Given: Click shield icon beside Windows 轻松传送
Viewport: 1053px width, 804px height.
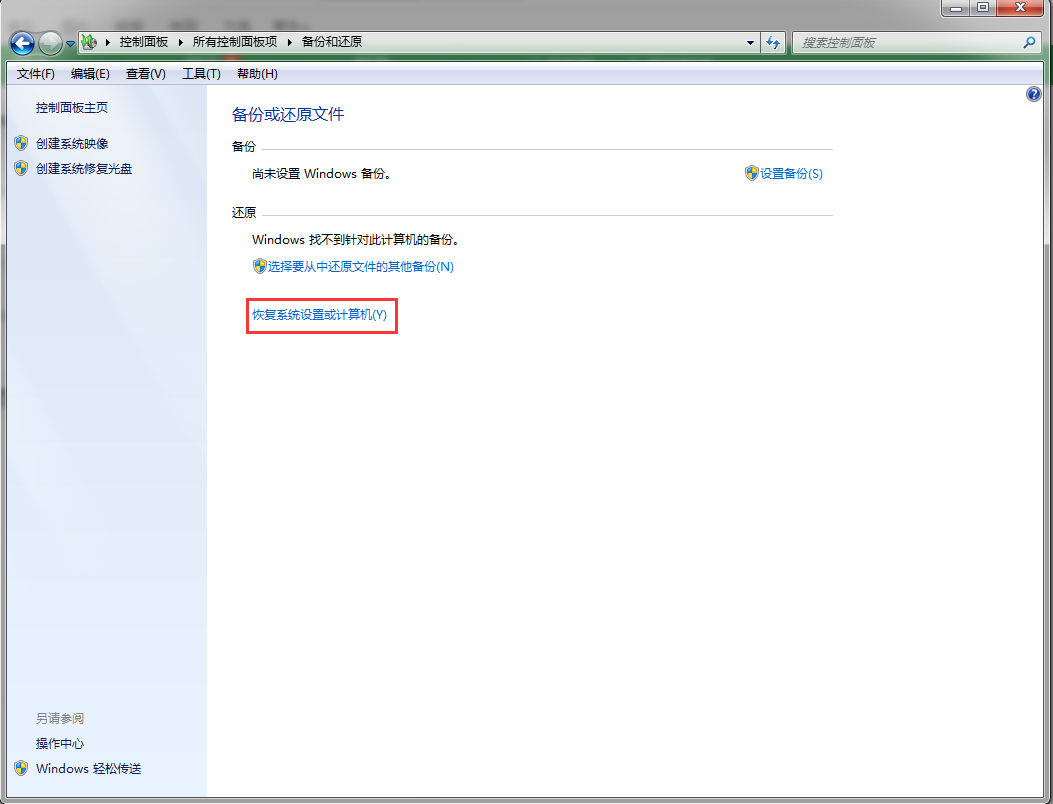Looking at the screenshot, I should tap(21, 768).
